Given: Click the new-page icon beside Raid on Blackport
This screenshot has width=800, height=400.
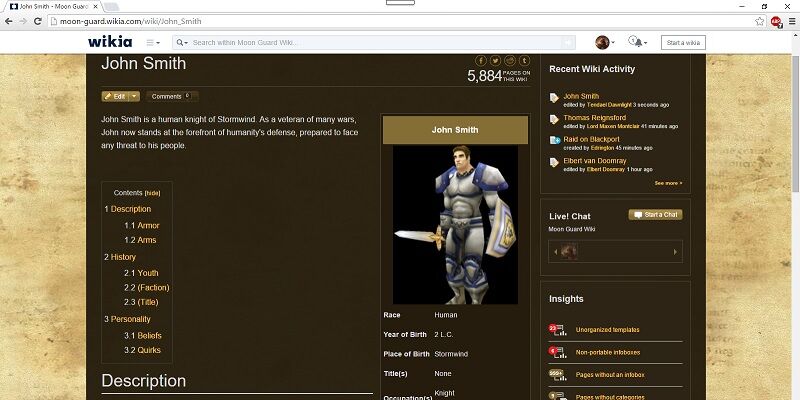Looking at the screenshot, I should [x=555, y=140].
